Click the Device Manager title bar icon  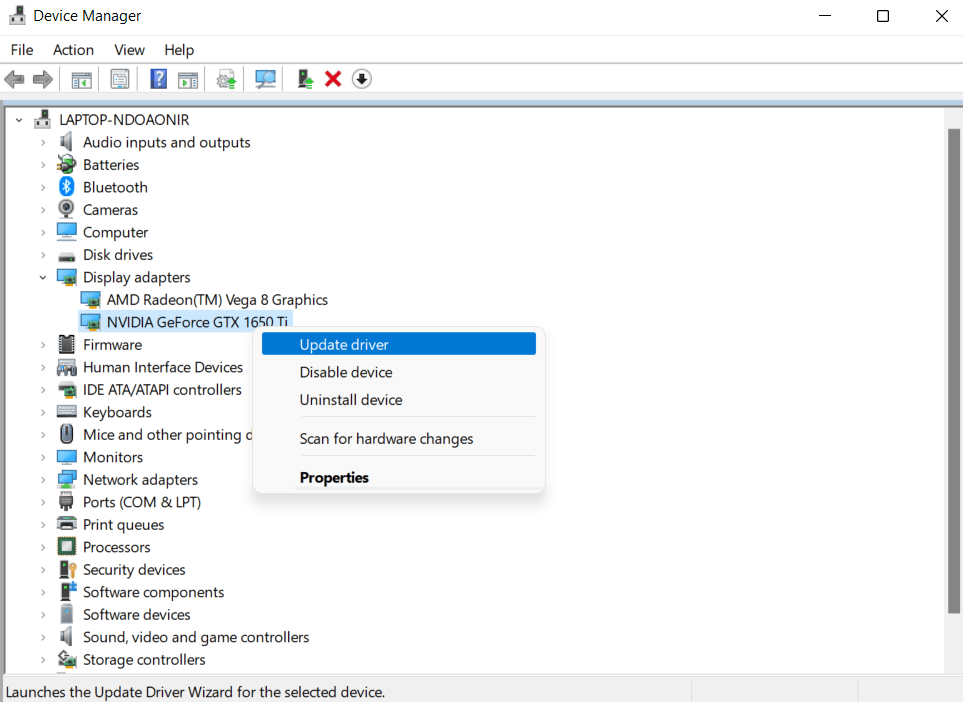17,15
